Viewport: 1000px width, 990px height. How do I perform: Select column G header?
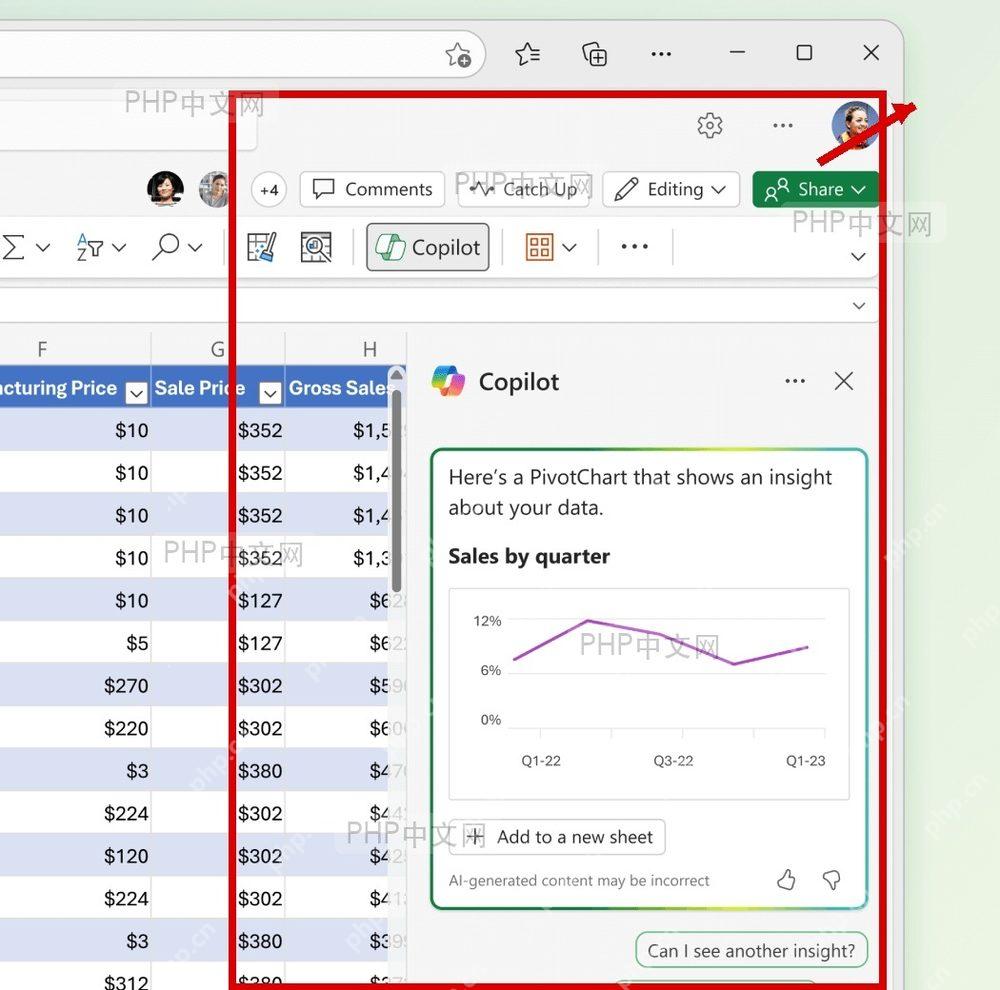[x=218, y=349]
